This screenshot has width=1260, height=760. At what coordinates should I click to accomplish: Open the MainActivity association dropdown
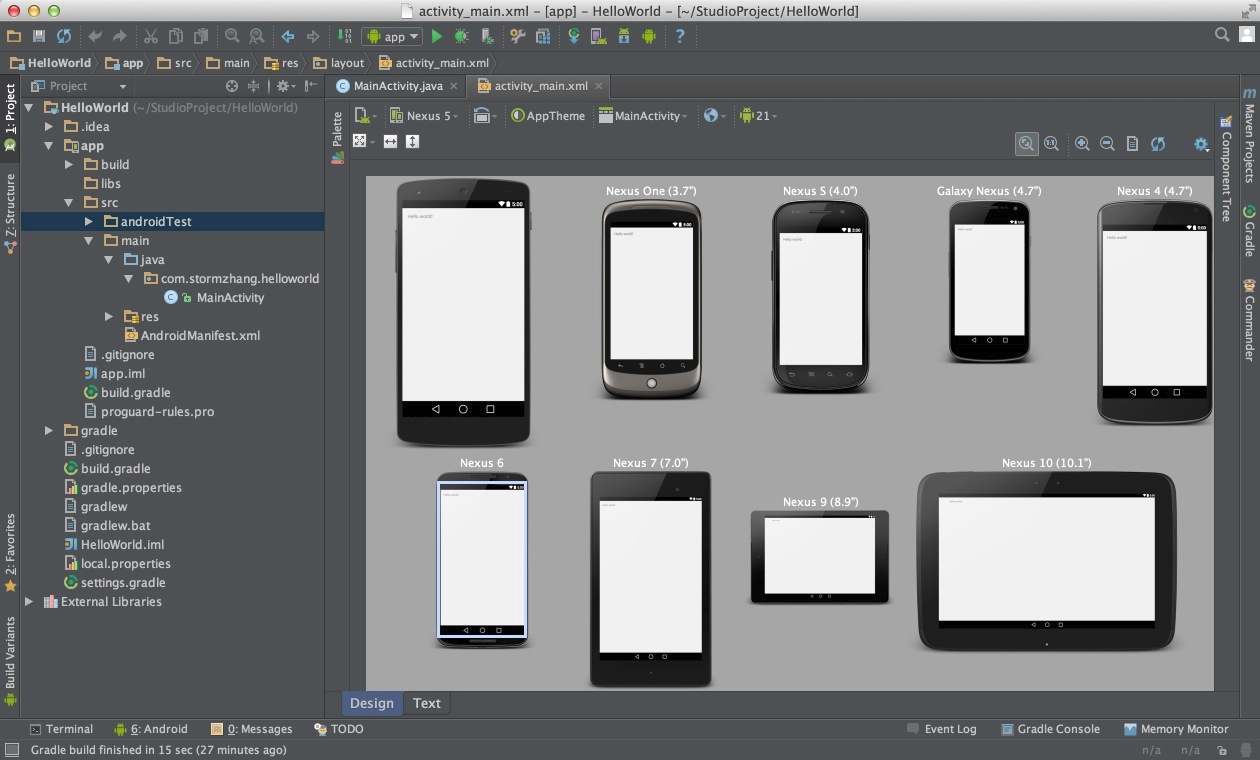pos(643,116)
